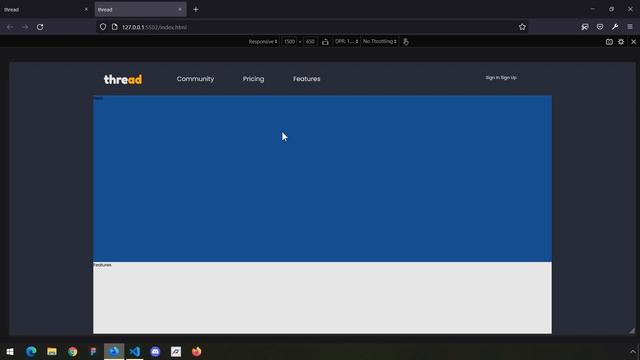Click the page info icon in the address bar
This screenshot has width=640, height=360.
[115, 27]
